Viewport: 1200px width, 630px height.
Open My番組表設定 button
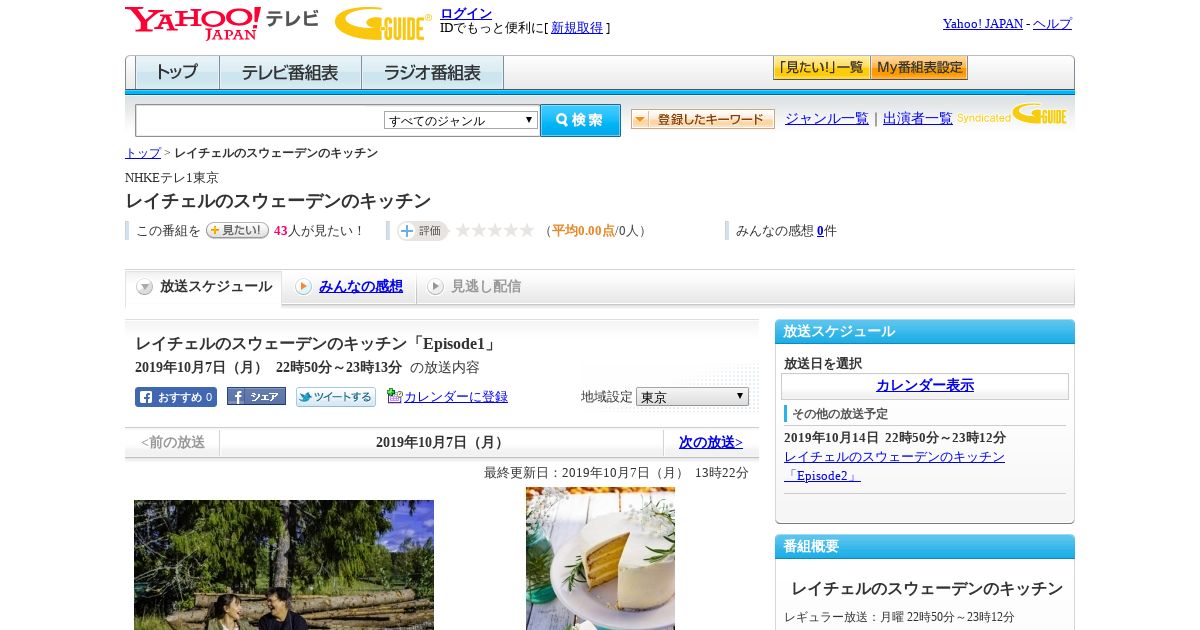tap(919, 68)
